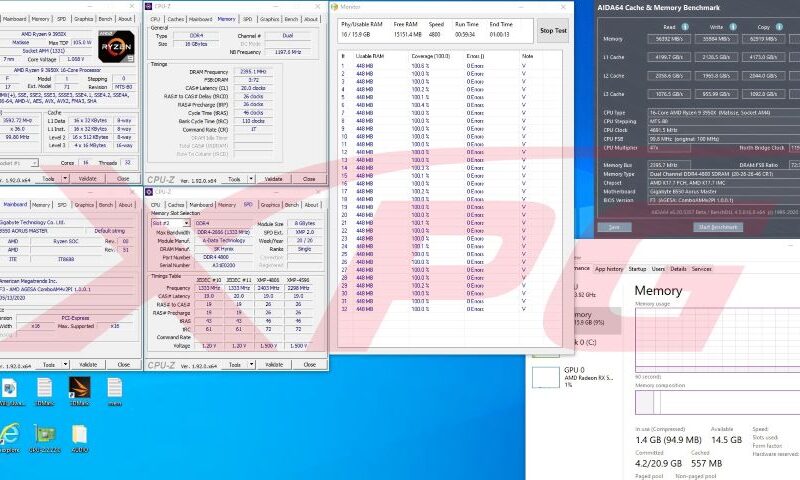Click Tools button in the CPU-Z SPD window
The image size is (800, 480).
click(235, 365)
